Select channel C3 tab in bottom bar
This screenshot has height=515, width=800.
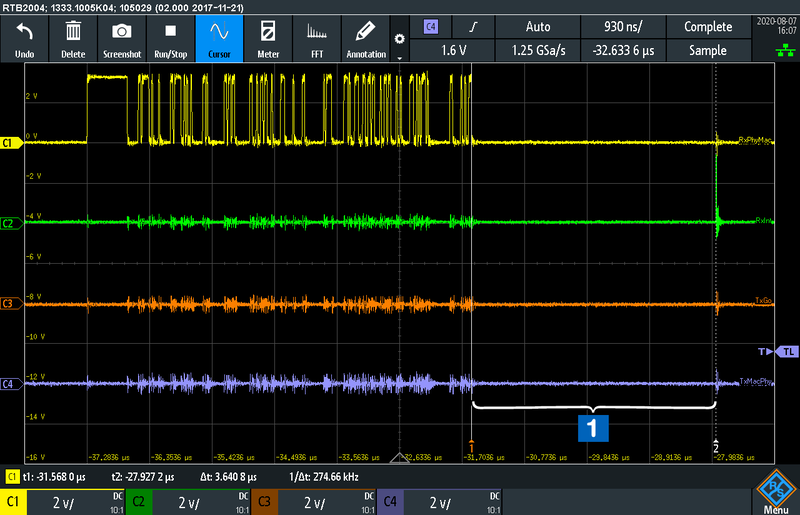coord(266,502)
